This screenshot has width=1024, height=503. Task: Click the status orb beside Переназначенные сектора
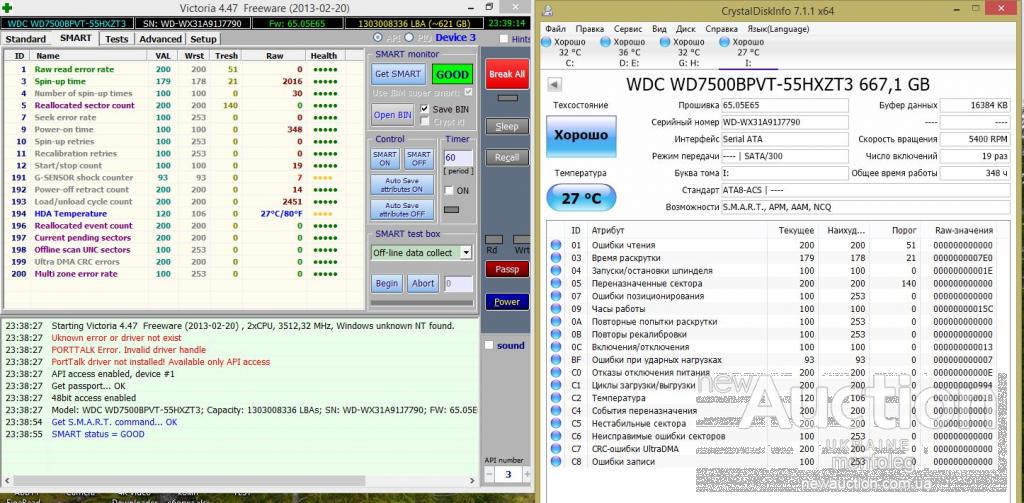click(556, 284)
